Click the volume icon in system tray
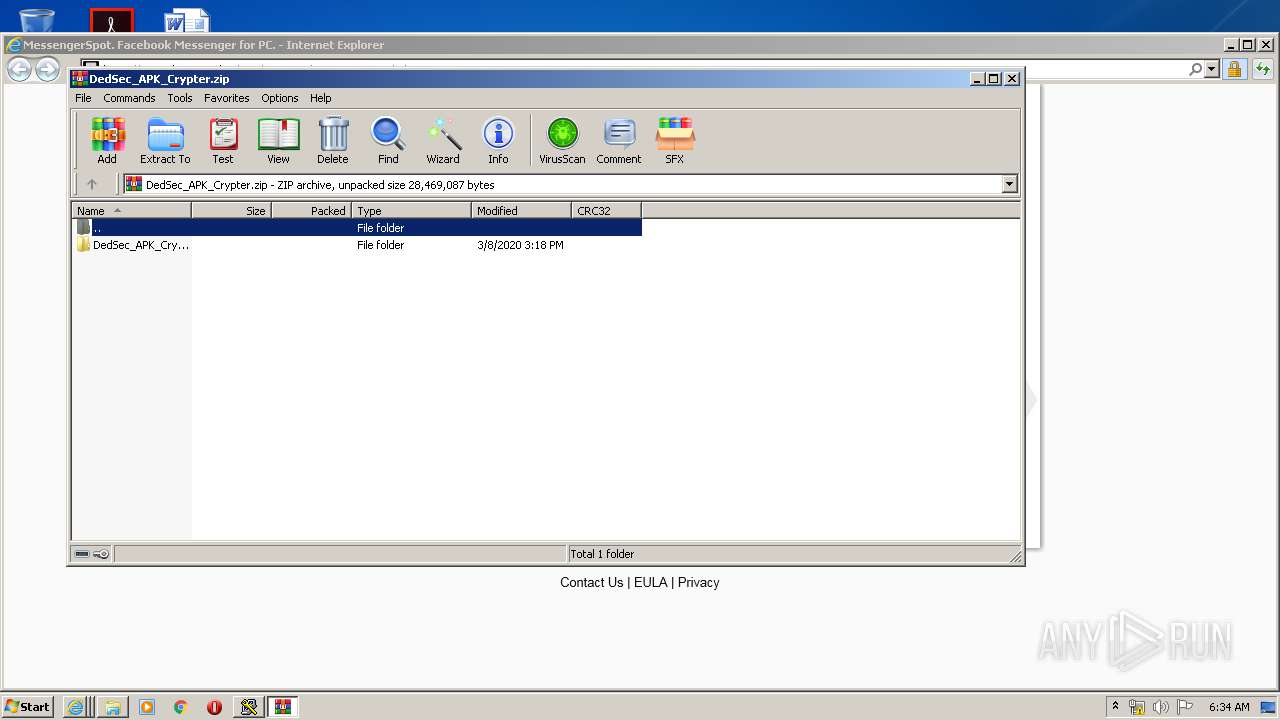Viewport: 1280px width, 720px height. 1160,707
